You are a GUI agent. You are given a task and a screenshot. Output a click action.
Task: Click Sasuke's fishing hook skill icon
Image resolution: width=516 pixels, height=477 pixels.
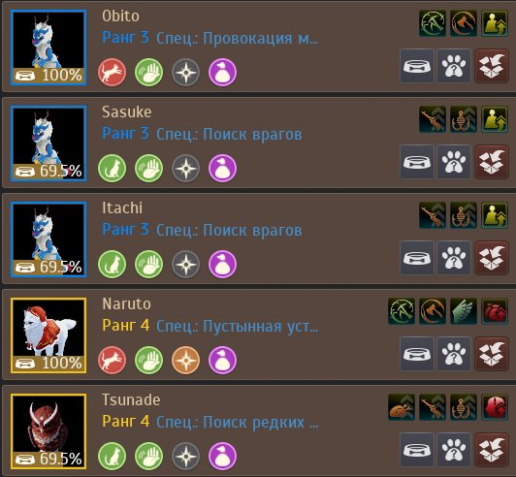(x=463, y=119)
